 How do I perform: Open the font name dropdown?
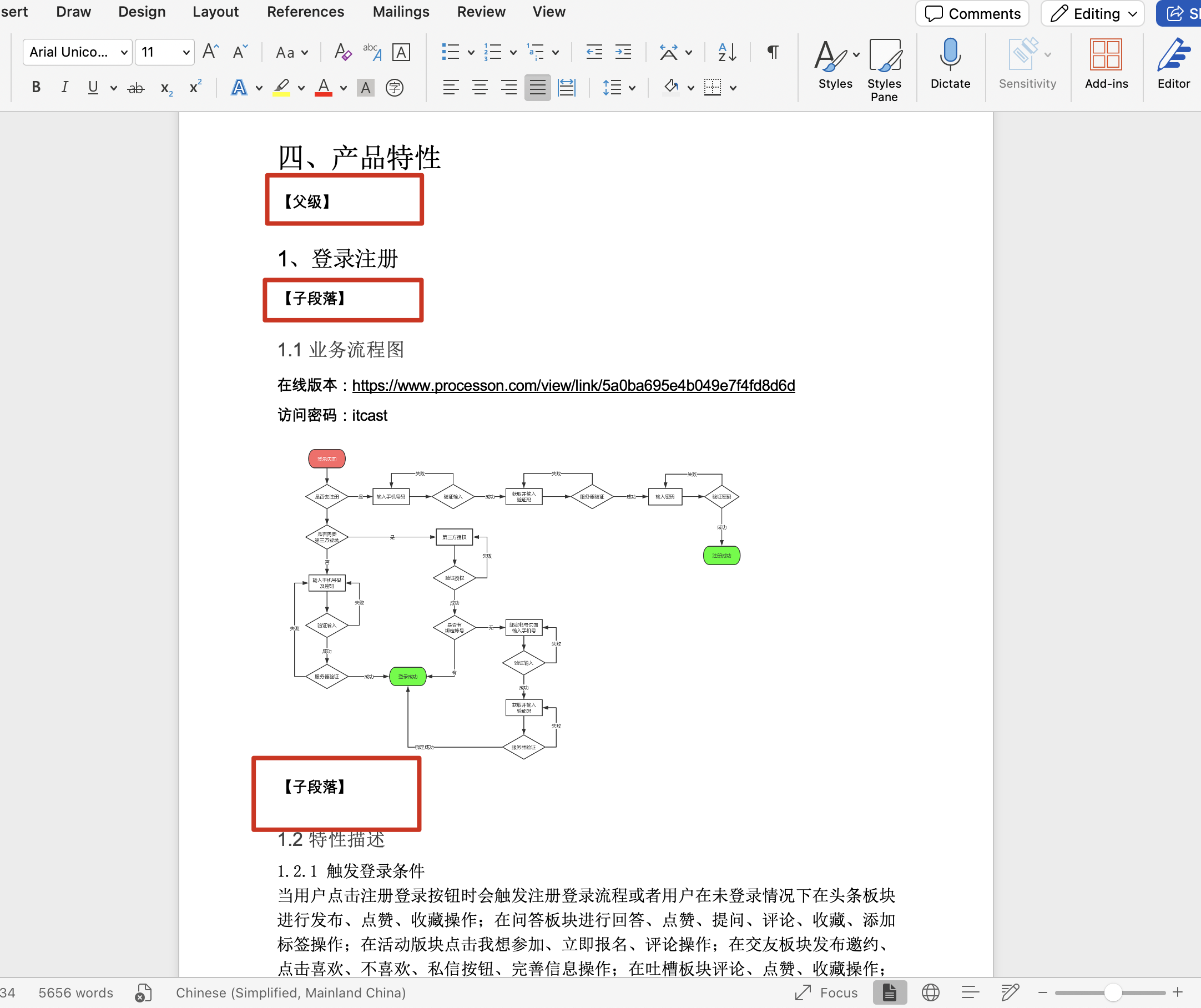[x=124, y=53]
